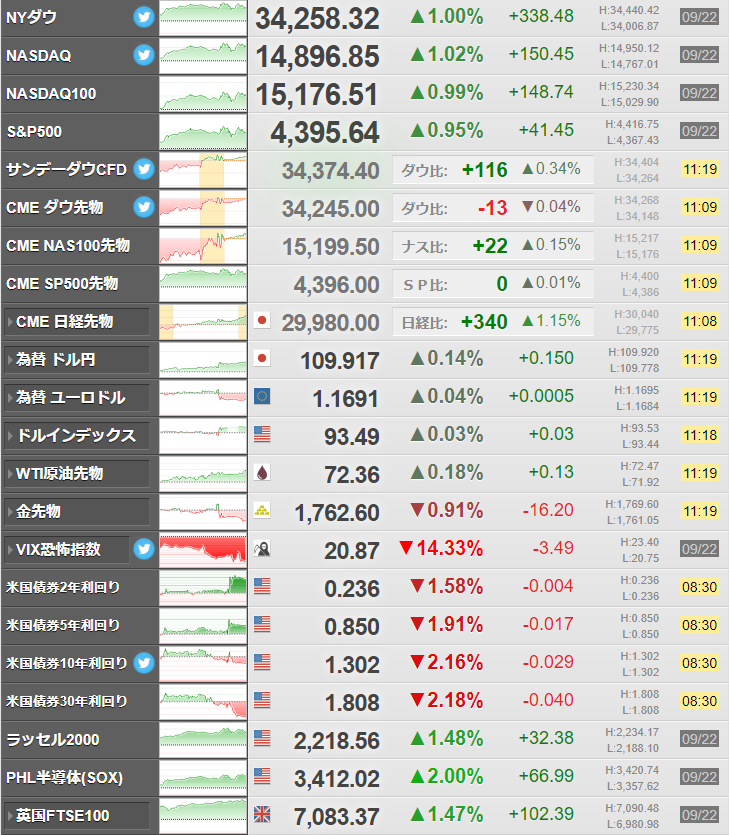Viewport: 729px width, 835px height.
Task: Open the サンデーダウCFD mini chart
Action: (203, 170)
